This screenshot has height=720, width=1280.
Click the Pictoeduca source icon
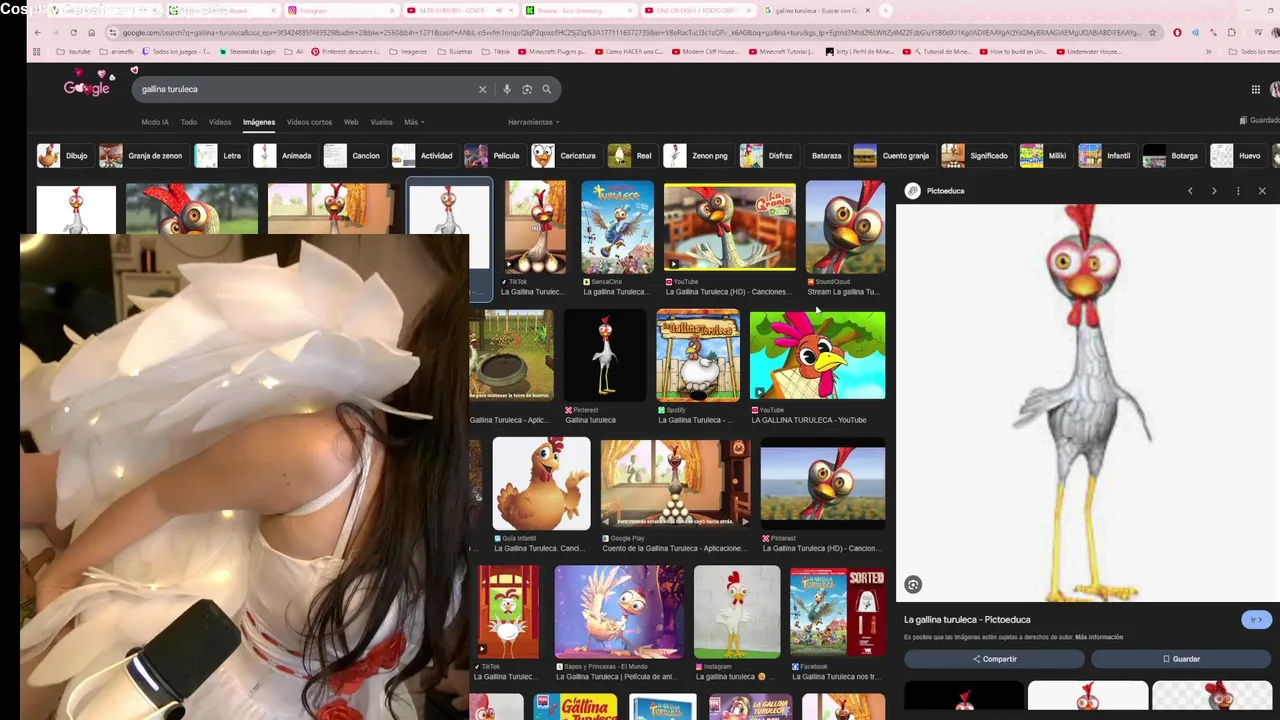tap(912, 191)
